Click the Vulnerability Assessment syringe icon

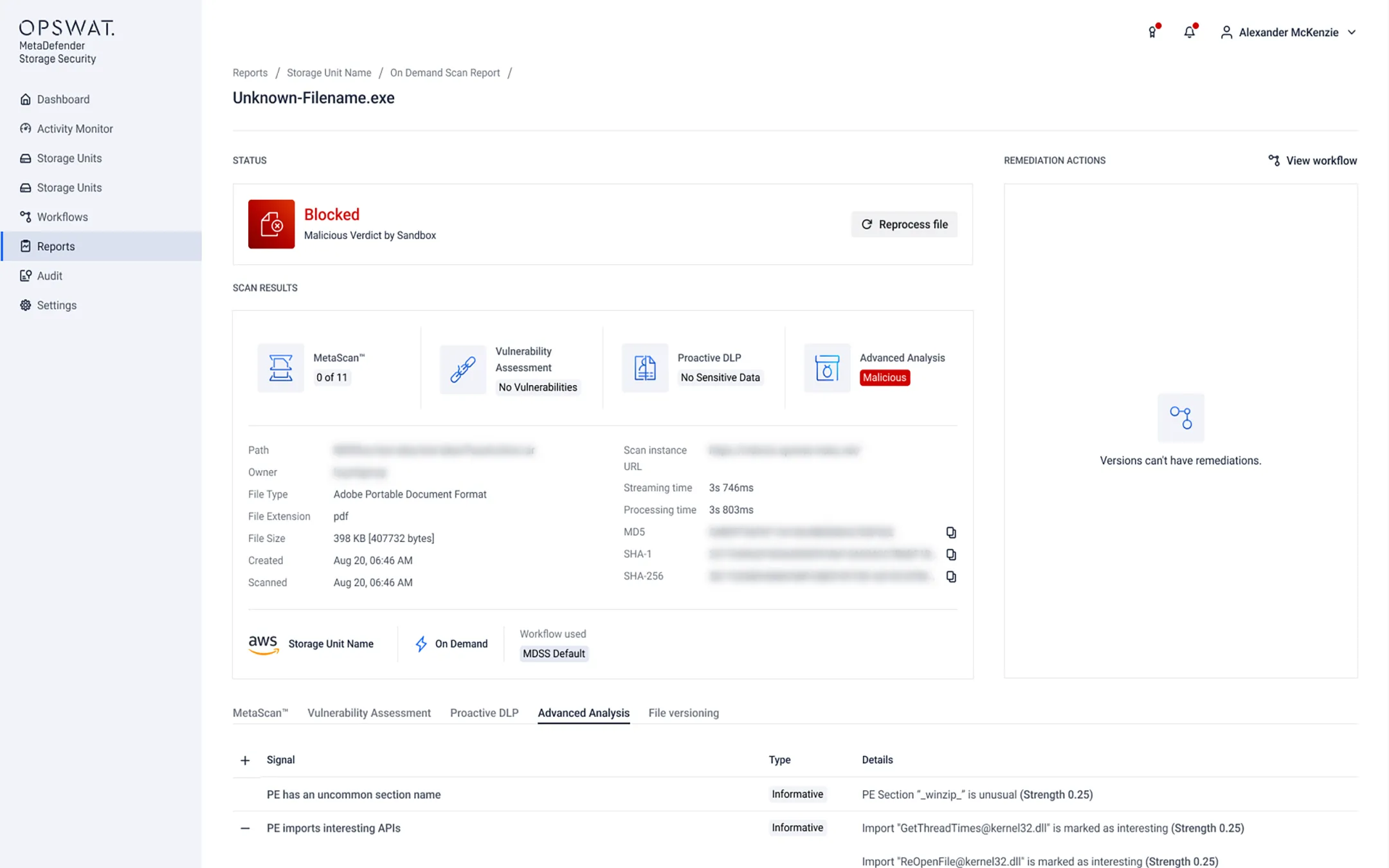[x=462, y=369]
